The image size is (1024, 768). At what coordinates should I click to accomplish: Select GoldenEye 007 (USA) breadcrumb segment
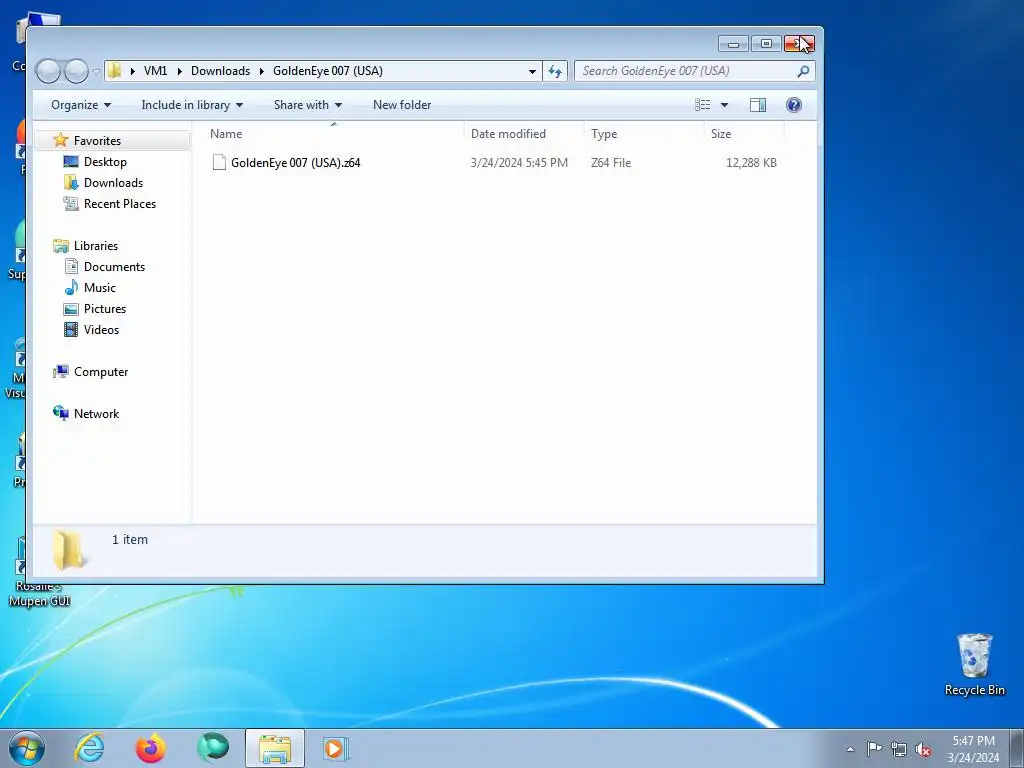tap(328, 71)
